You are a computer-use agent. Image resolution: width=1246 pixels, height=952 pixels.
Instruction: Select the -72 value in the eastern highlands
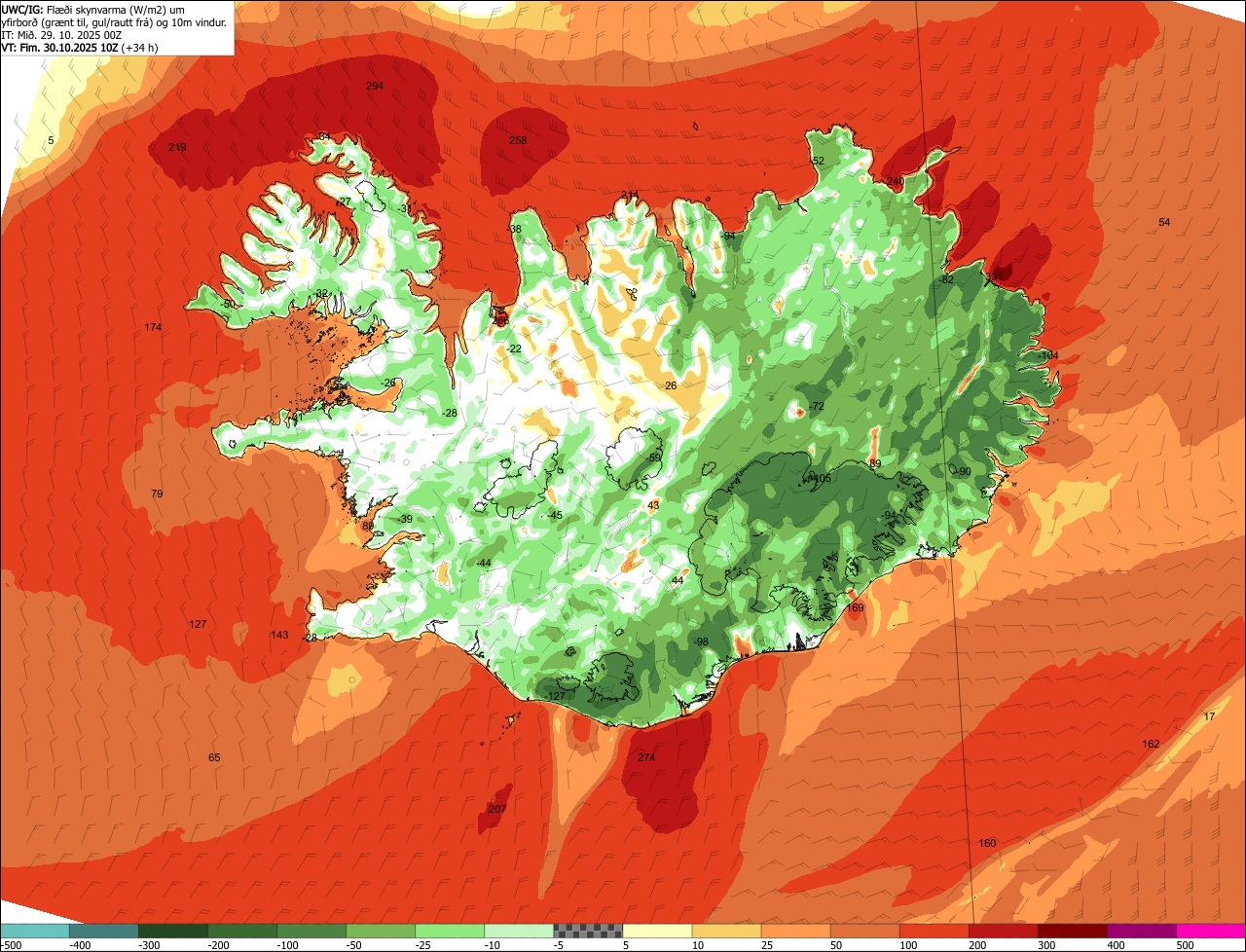click(816, 406)
